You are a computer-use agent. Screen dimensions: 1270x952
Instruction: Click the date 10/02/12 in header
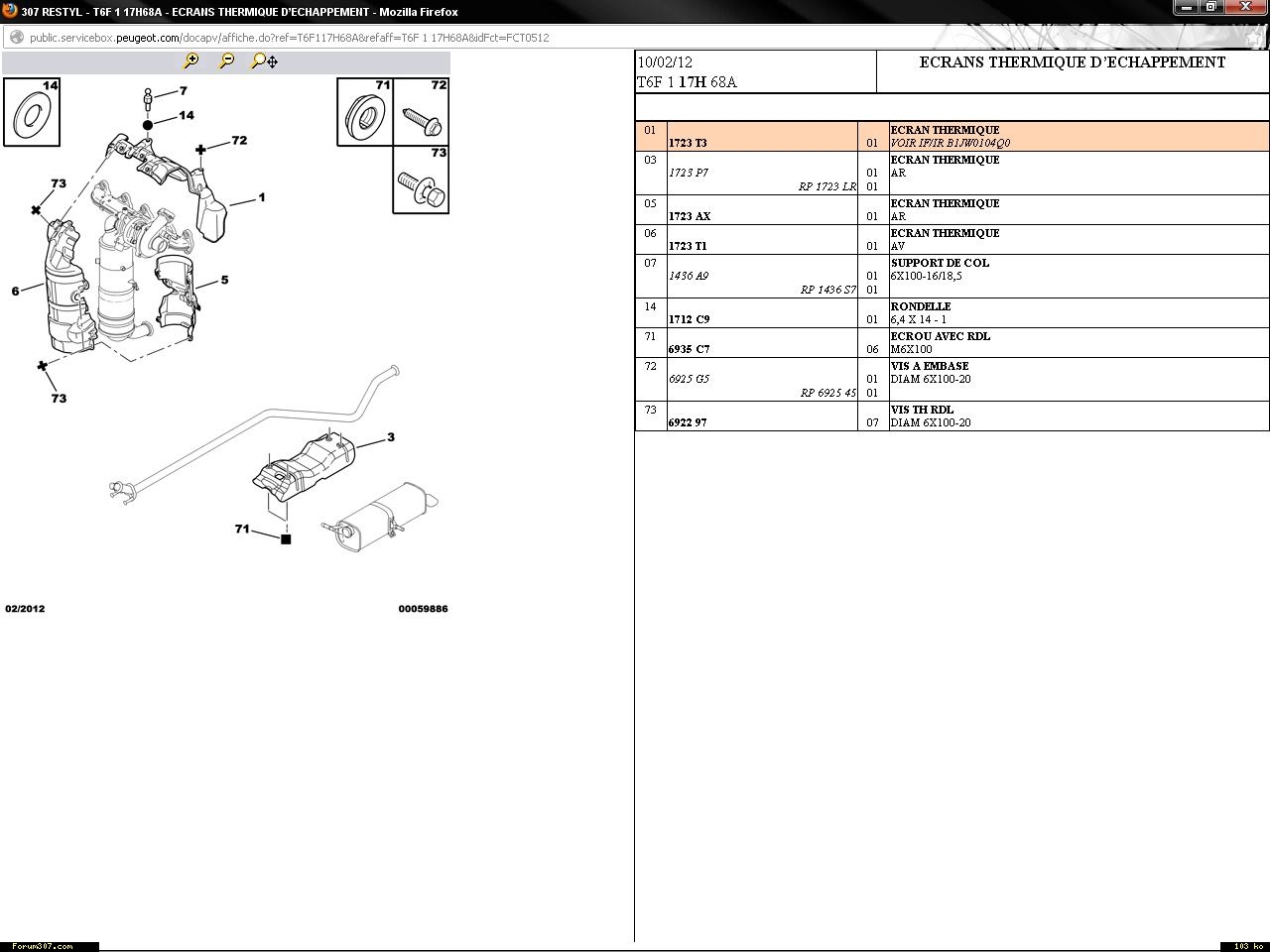pos(665,62)
